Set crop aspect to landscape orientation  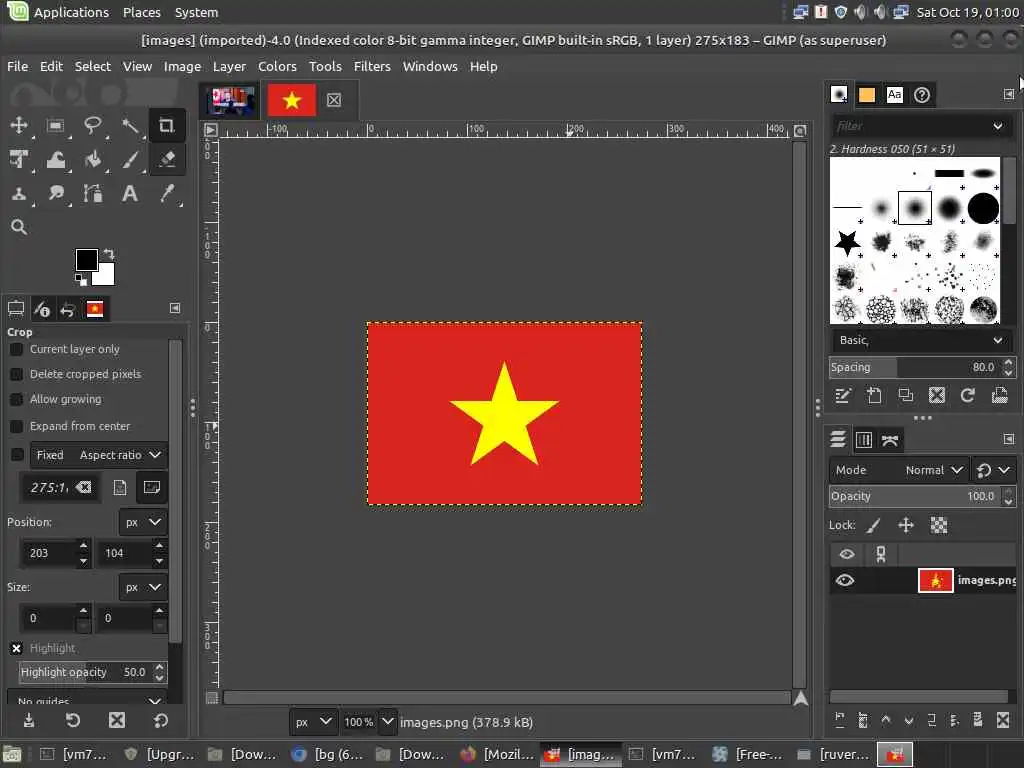(152, 487)
